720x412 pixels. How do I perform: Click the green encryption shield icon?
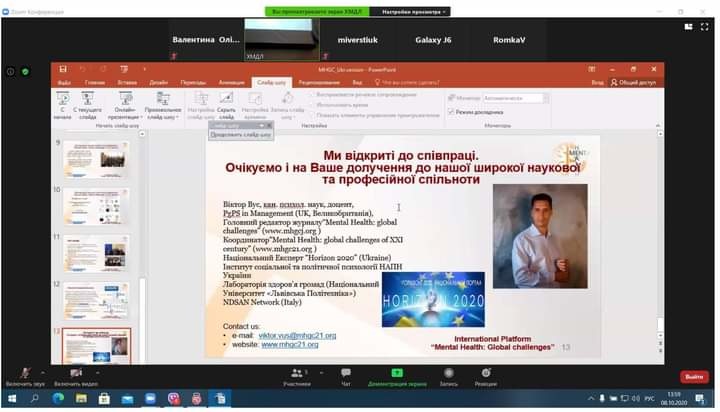click(25, 71)
